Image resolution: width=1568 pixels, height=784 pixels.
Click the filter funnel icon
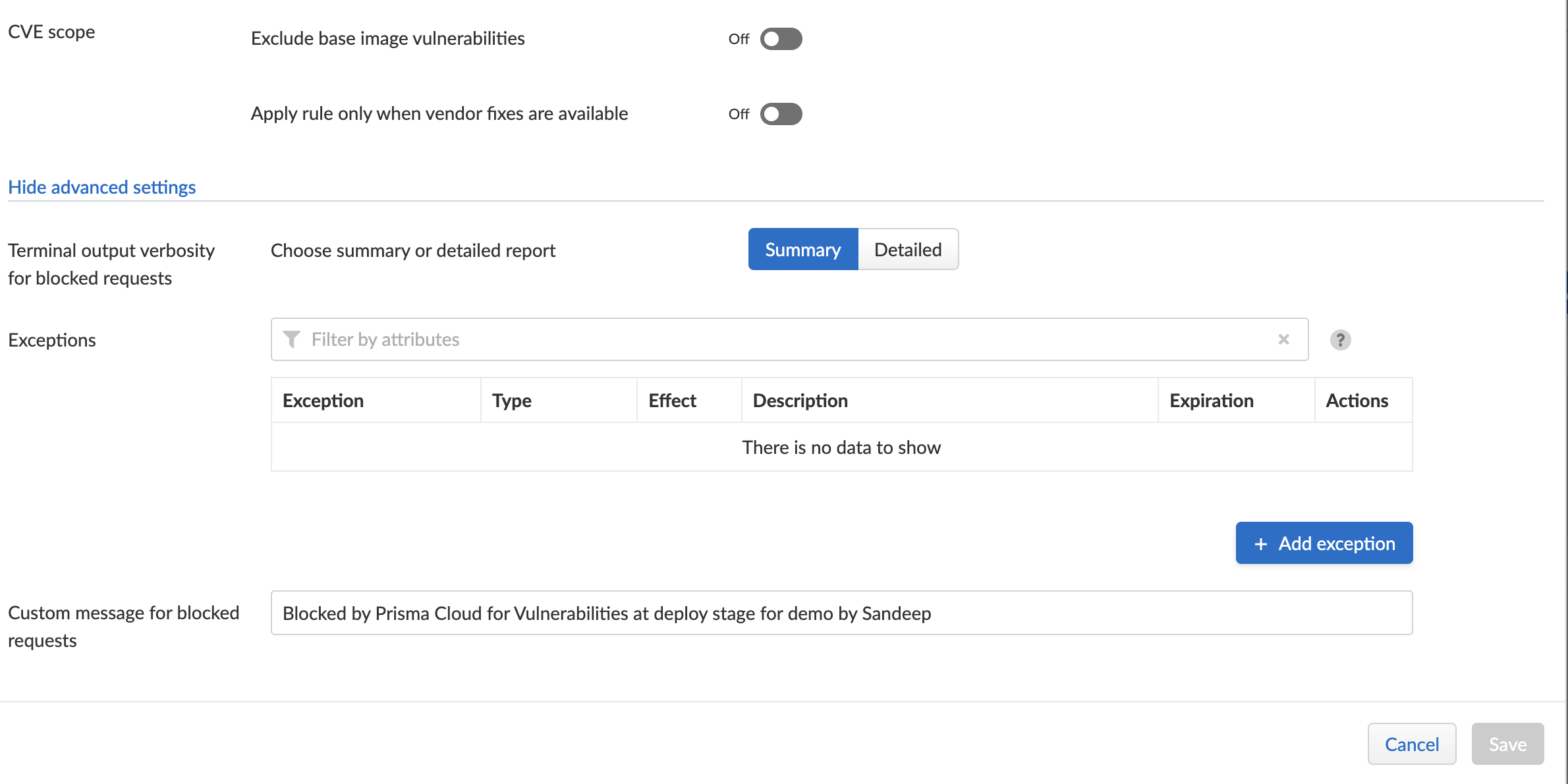291,339
